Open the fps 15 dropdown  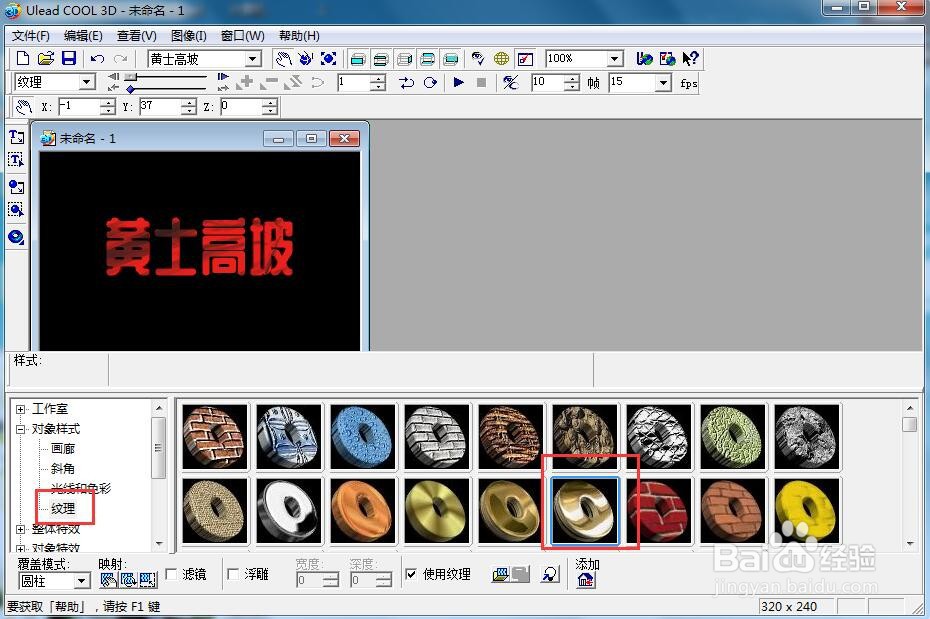664,82
